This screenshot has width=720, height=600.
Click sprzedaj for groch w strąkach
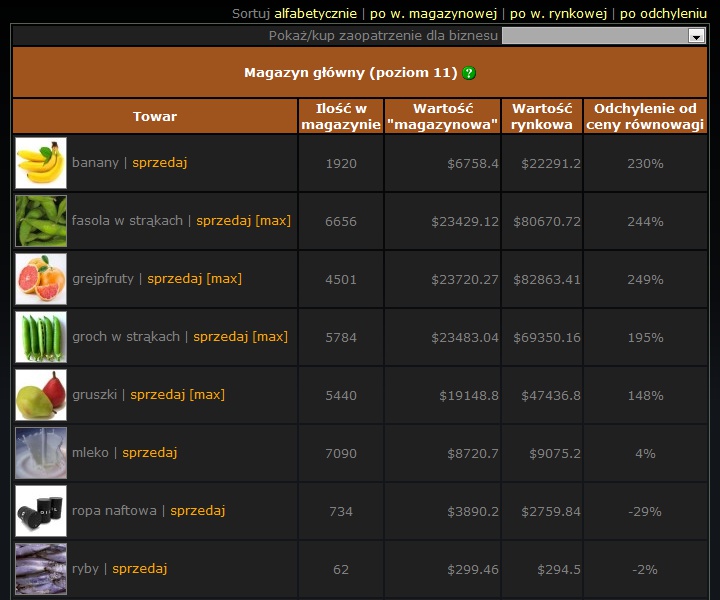(x=220, y=336)
